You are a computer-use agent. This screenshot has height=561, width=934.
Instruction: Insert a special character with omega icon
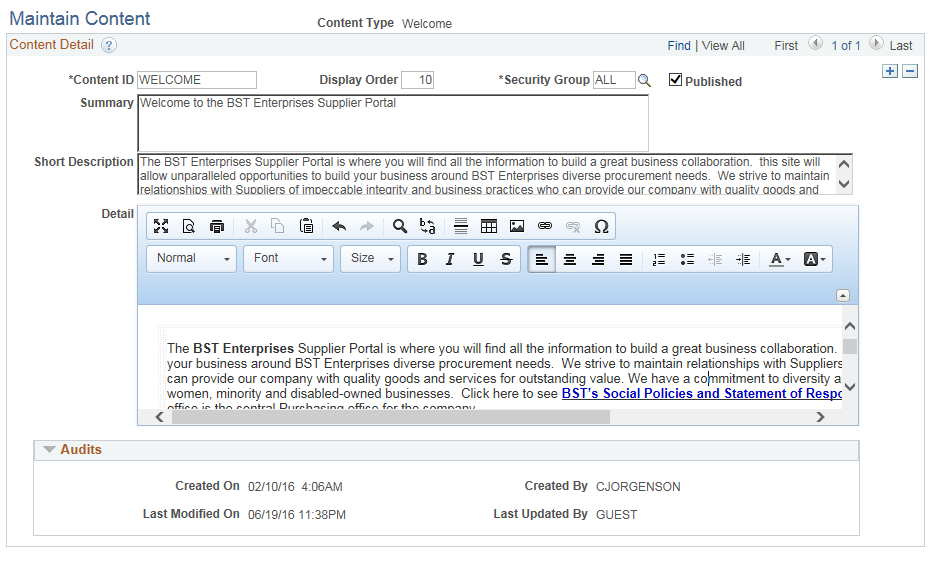point(601,226)
